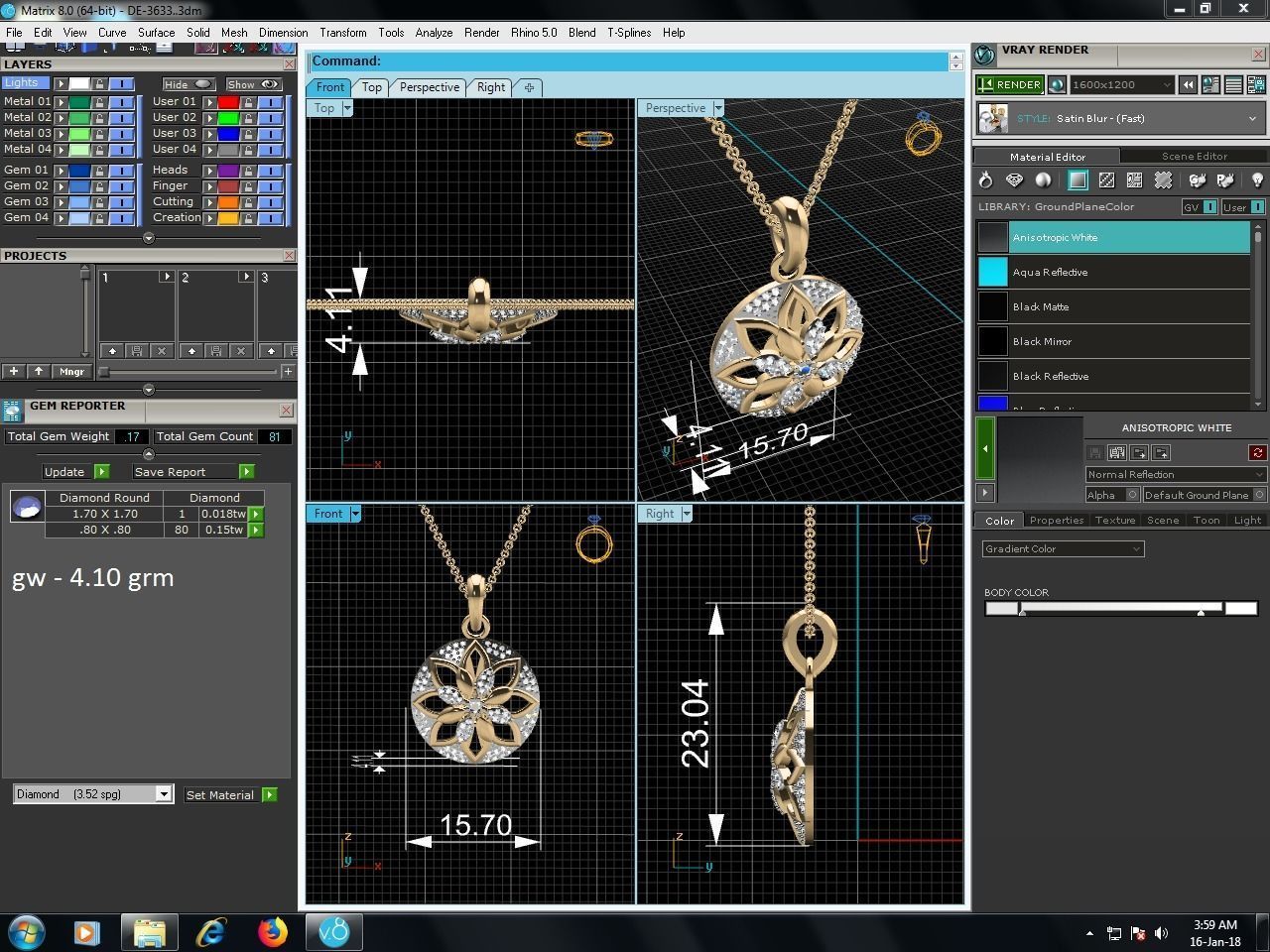
Task: Select the ring metal material icon
Action: [x=985, y=180]
